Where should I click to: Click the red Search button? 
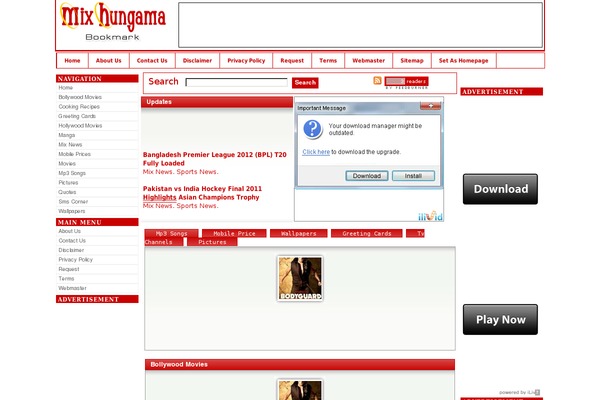305,83
